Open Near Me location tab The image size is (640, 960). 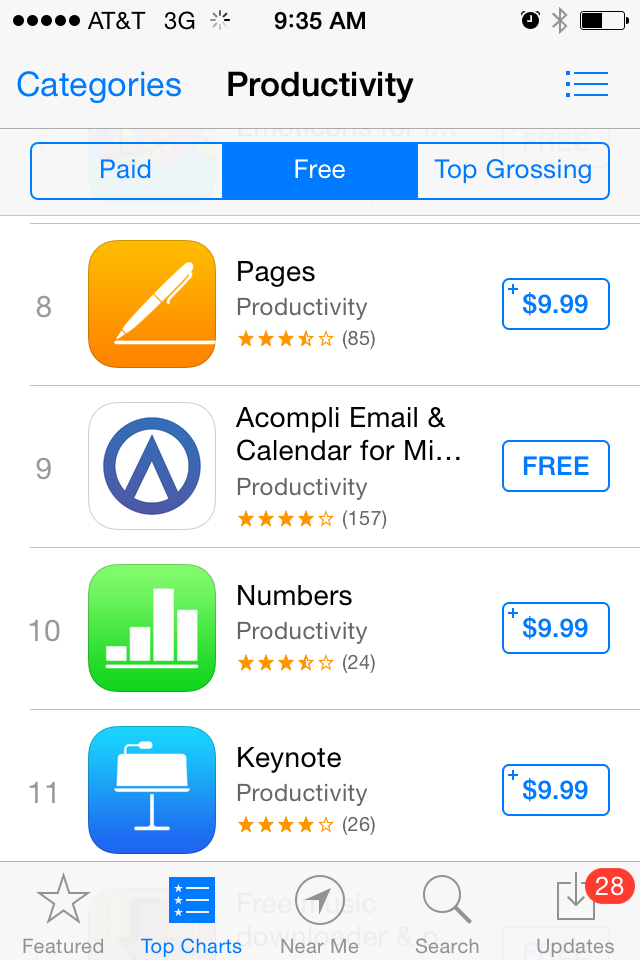point(319,914)
